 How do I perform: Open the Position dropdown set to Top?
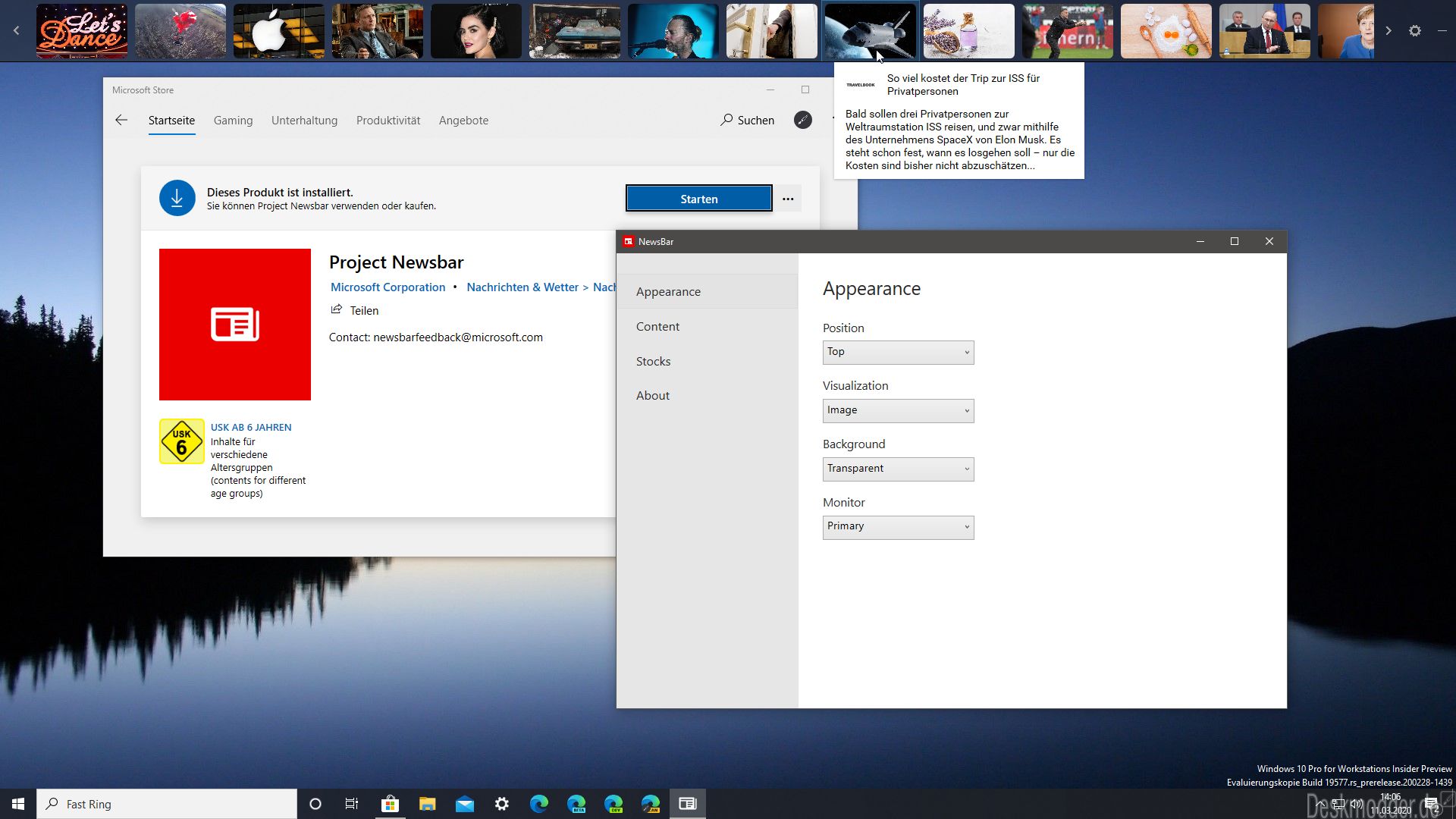point(898,352)
